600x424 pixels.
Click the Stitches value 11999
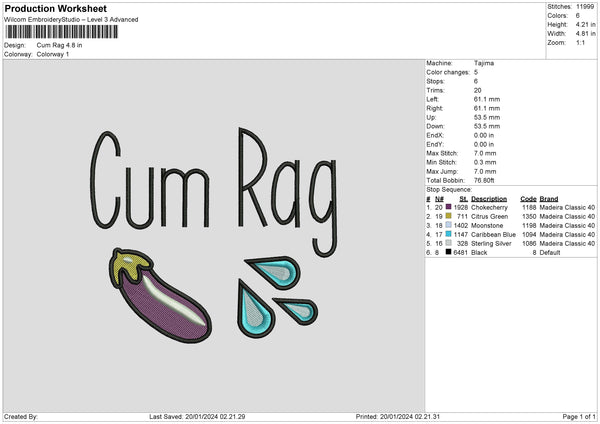pos(585,7)
